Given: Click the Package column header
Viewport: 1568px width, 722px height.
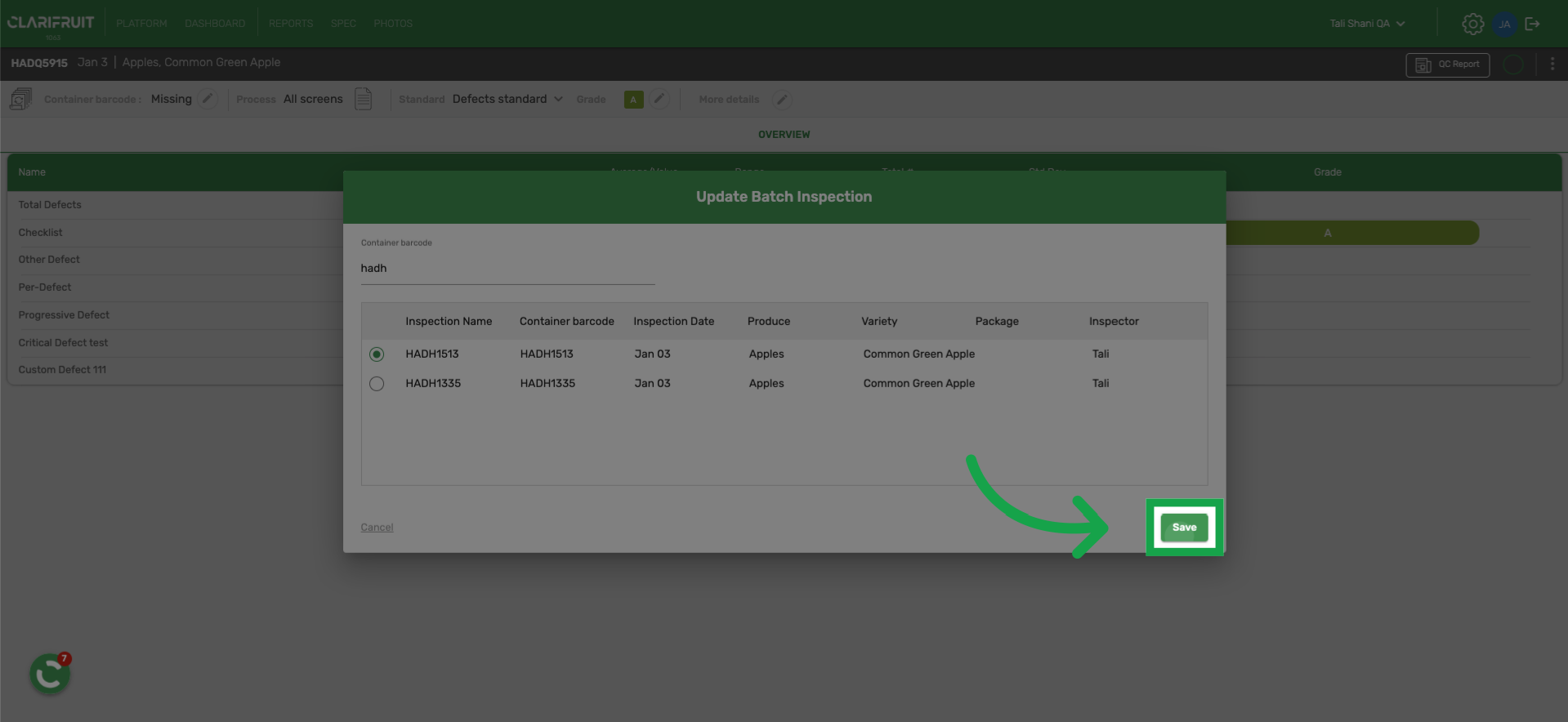Looking at the screenshot, I should (x=997, y=322).
